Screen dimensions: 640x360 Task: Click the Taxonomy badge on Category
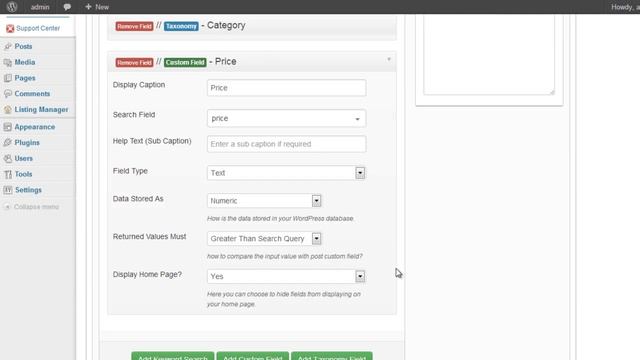[x=181, y=26]
